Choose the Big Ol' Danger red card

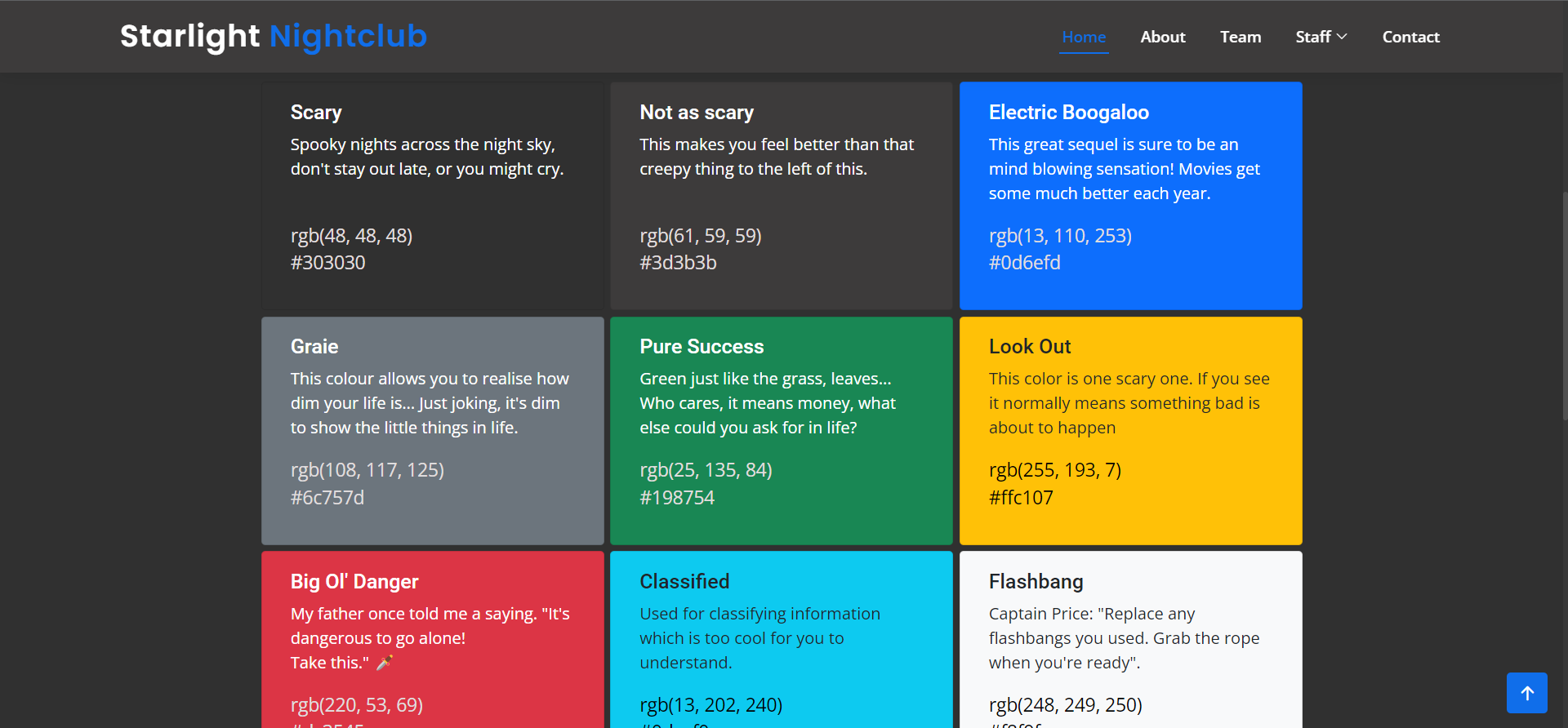pyautogui.click(x=432, y=639)
